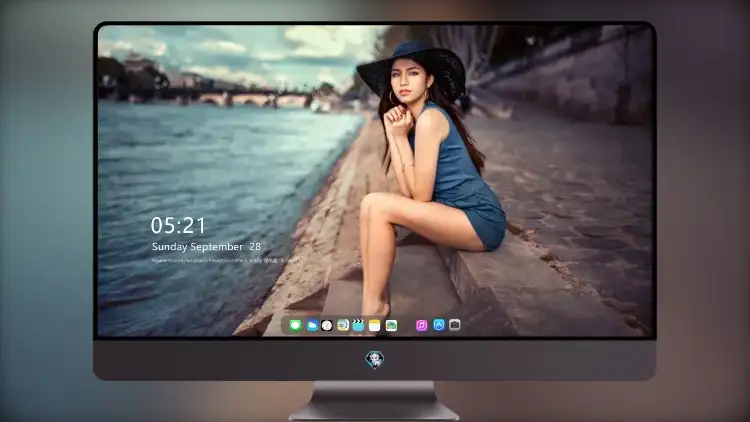This screenshot has height=422, width=750.
Task: Click the 05:21 clock widget
Action: pyautogui.click(x=178, y=225)
